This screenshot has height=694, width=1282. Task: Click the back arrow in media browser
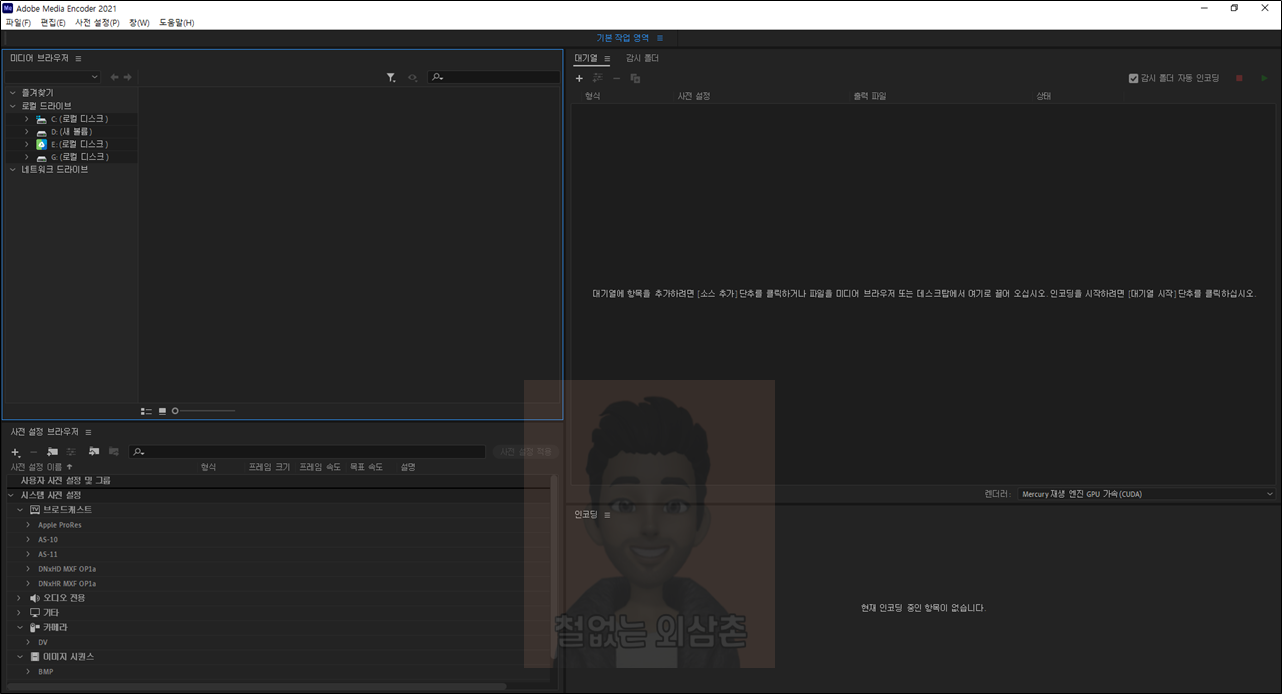coord(114,77)
